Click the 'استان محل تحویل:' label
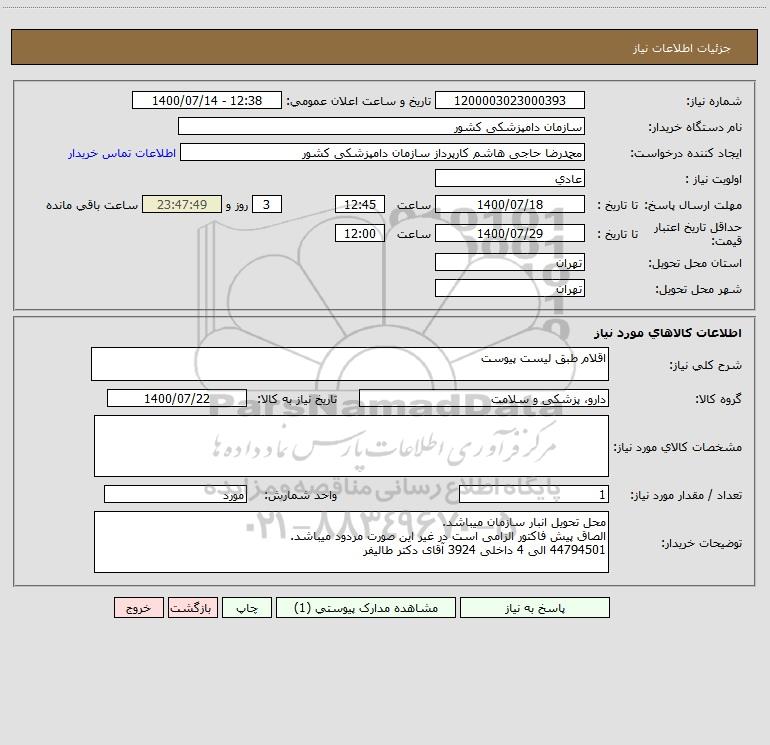Screen dimensions: 770x745 (695, 263)
